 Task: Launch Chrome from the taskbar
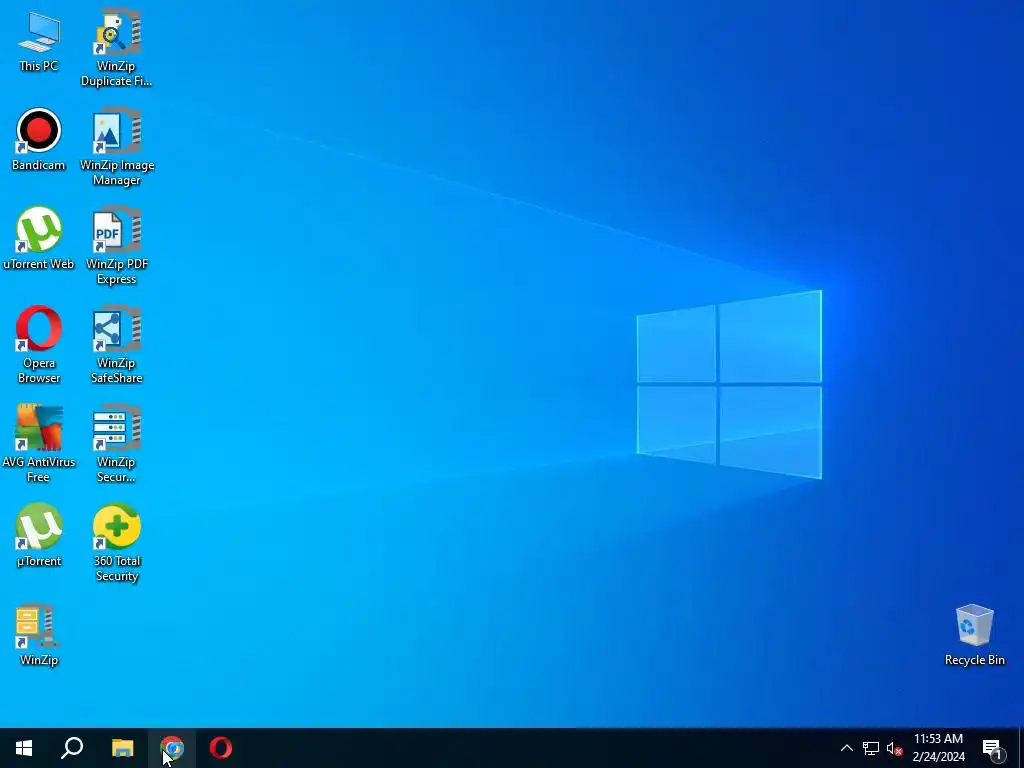(172, 748)
